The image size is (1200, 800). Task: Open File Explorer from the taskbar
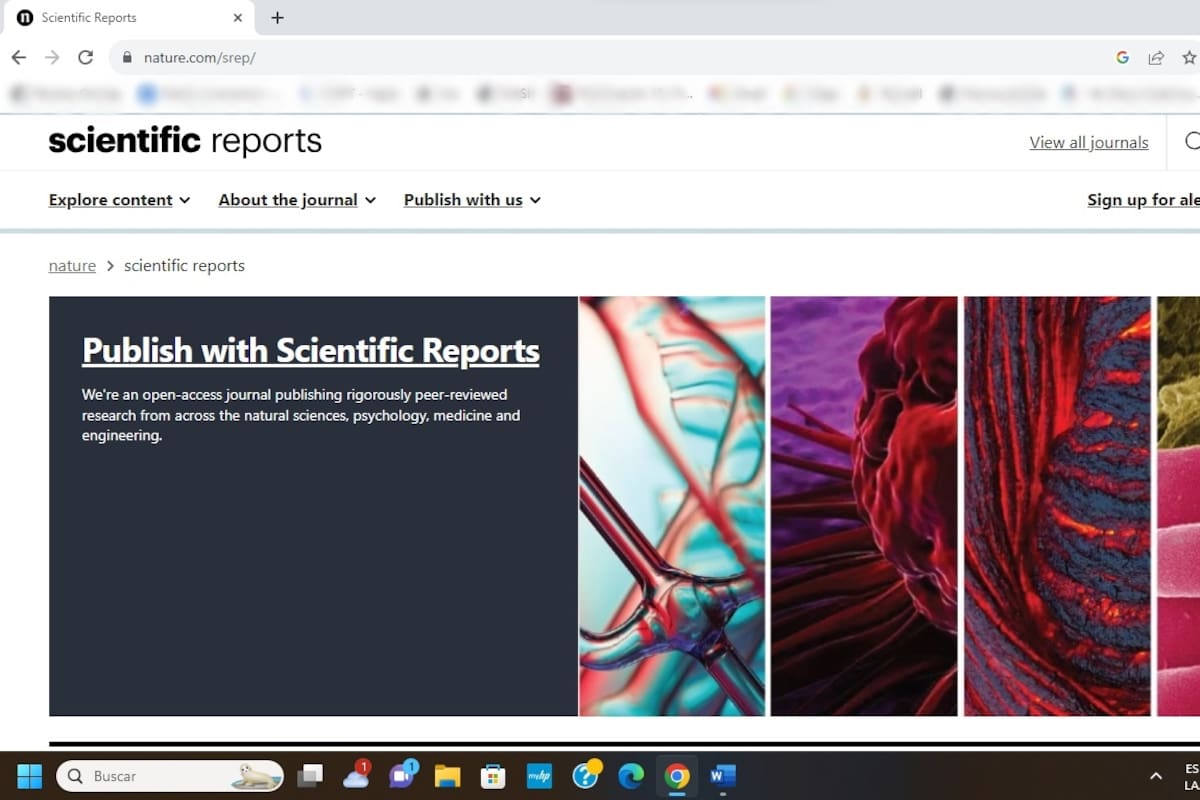click(447, 776)
